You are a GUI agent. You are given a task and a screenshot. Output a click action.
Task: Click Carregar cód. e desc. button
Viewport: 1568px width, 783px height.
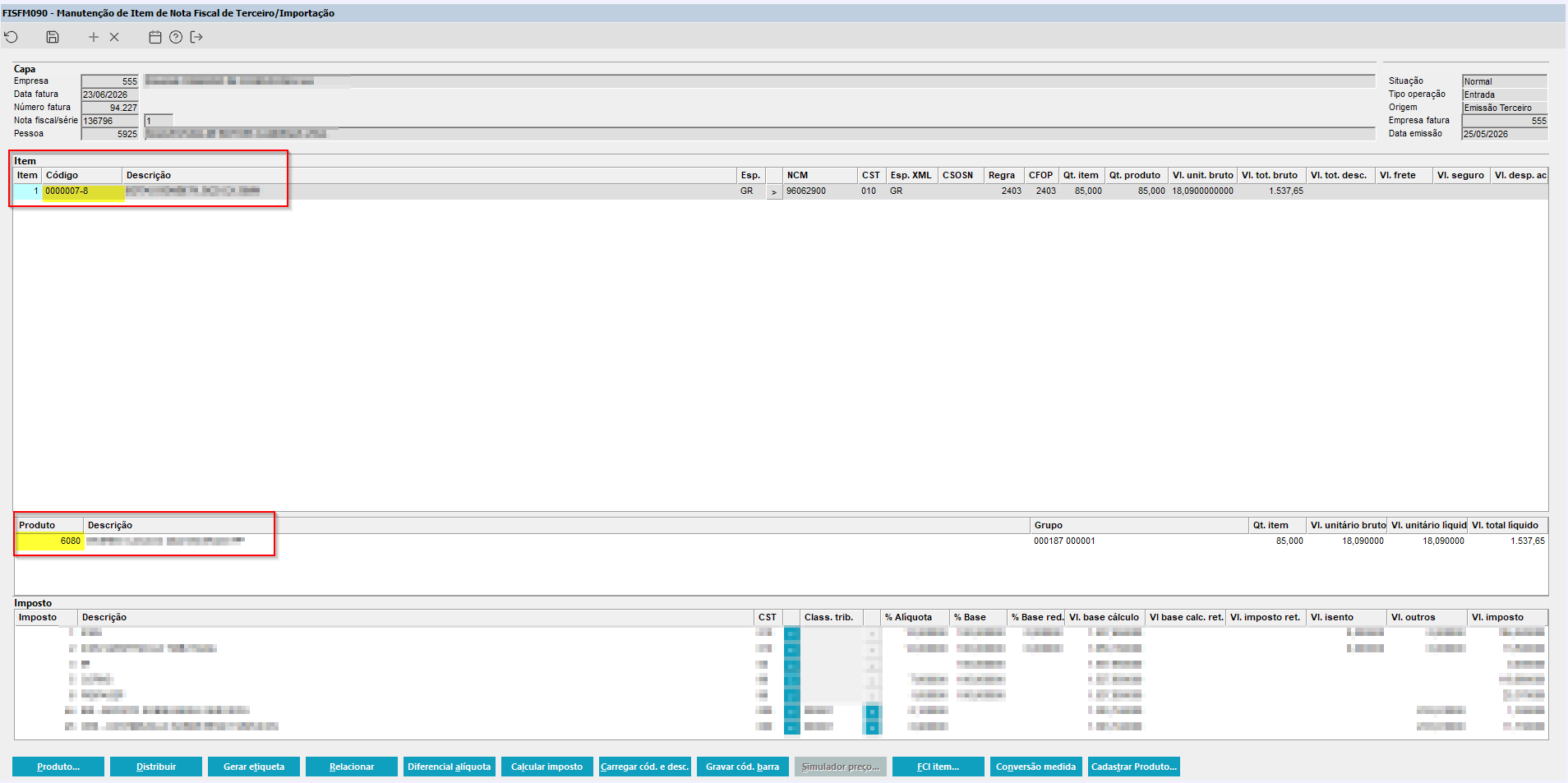point(645,767)
